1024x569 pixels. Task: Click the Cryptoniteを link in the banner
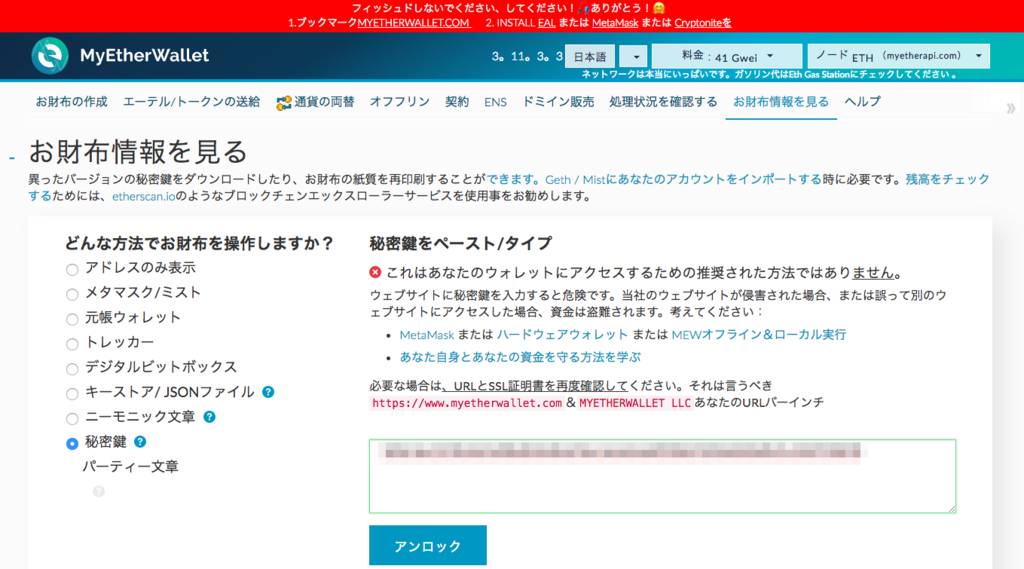703,23
